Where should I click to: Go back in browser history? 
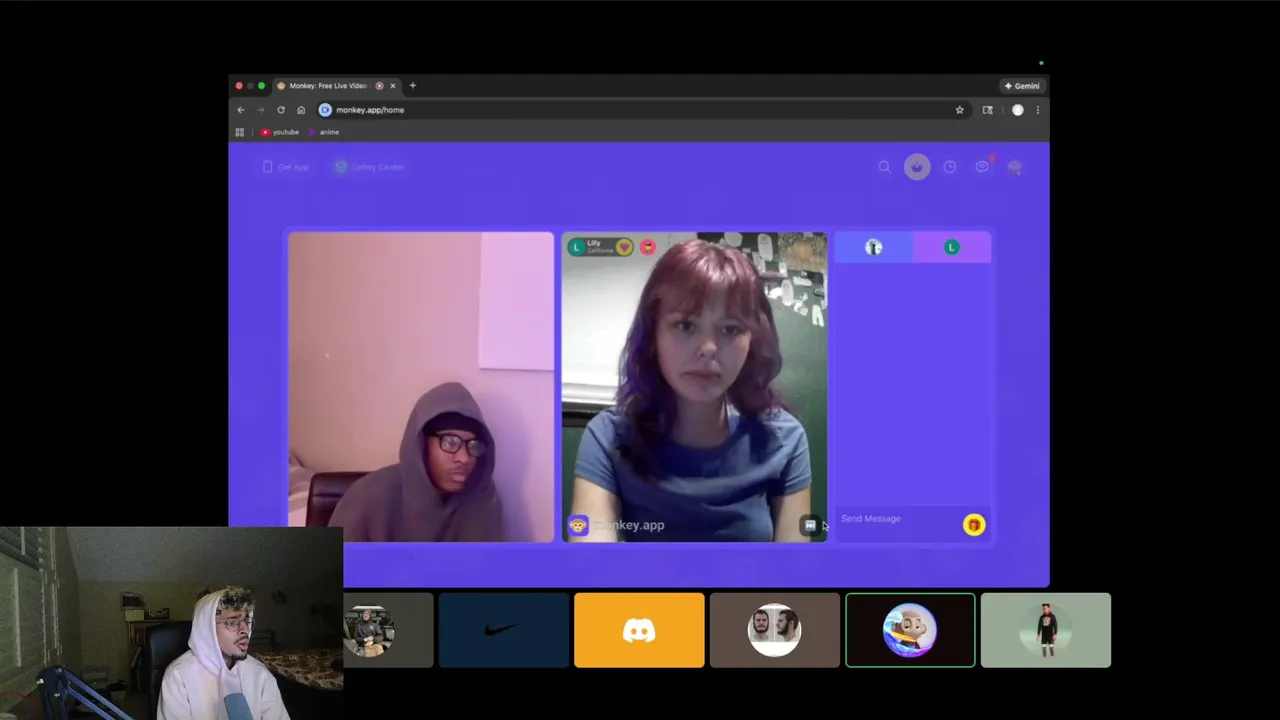[x=241, y=110]
